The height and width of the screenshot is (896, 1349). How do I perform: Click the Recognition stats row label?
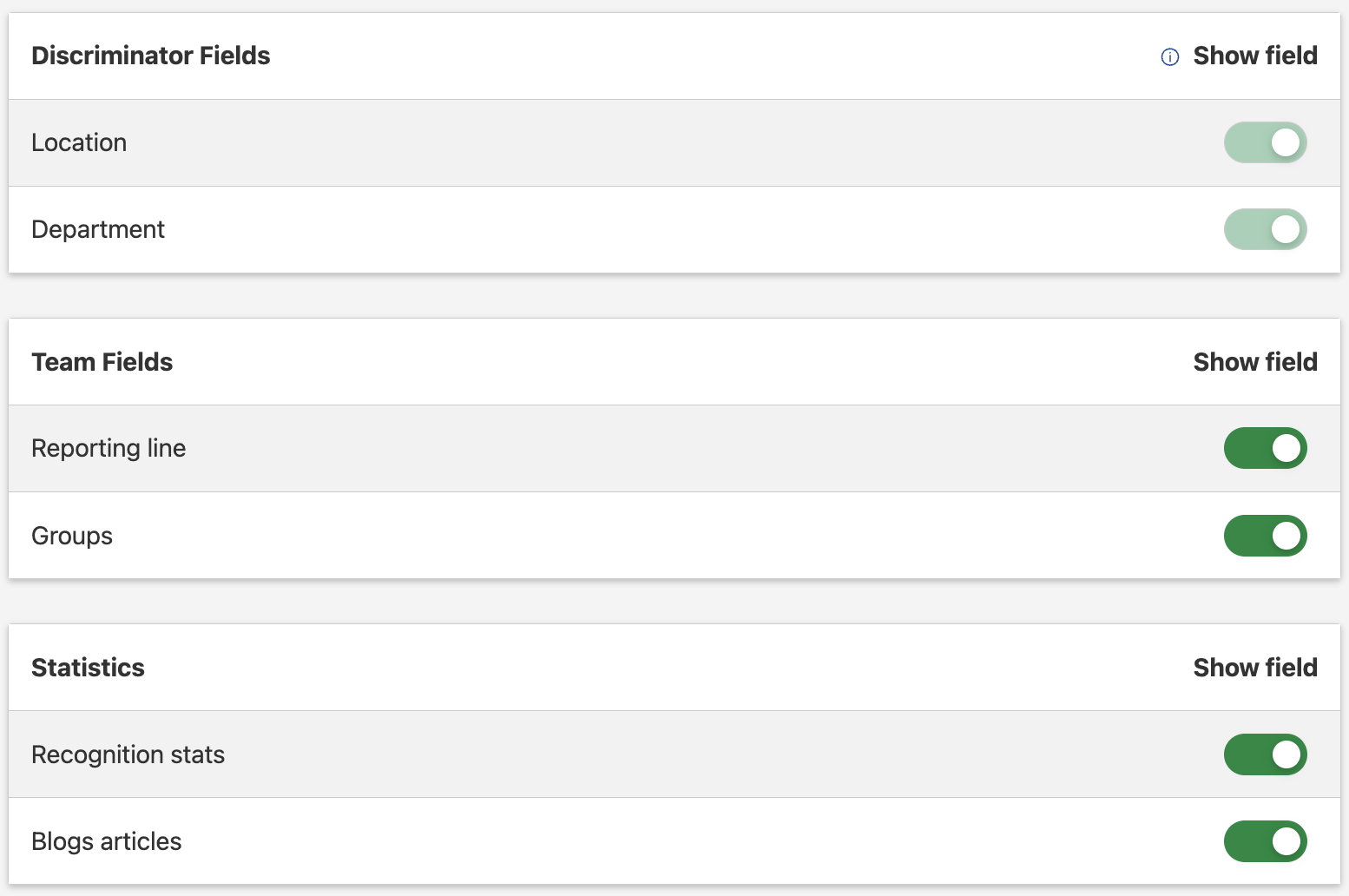coord(128,754)
